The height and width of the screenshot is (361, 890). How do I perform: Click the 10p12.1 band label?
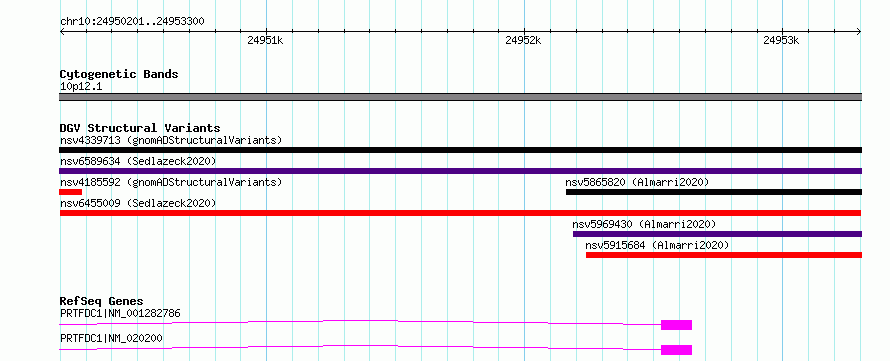(x=81, y=87)
